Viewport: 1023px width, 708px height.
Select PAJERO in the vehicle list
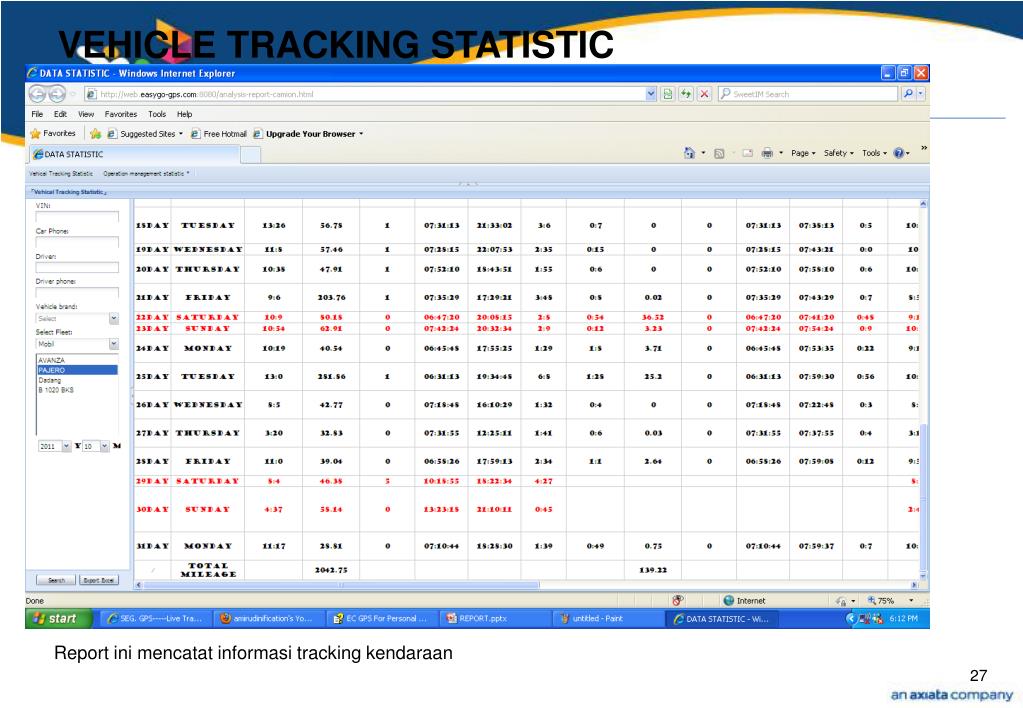77,370
